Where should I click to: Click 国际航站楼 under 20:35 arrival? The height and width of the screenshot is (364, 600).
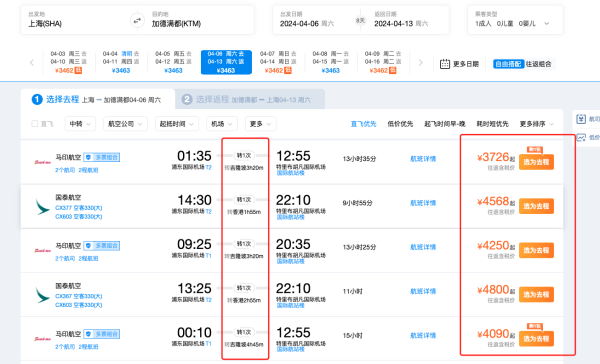(290, 261)
